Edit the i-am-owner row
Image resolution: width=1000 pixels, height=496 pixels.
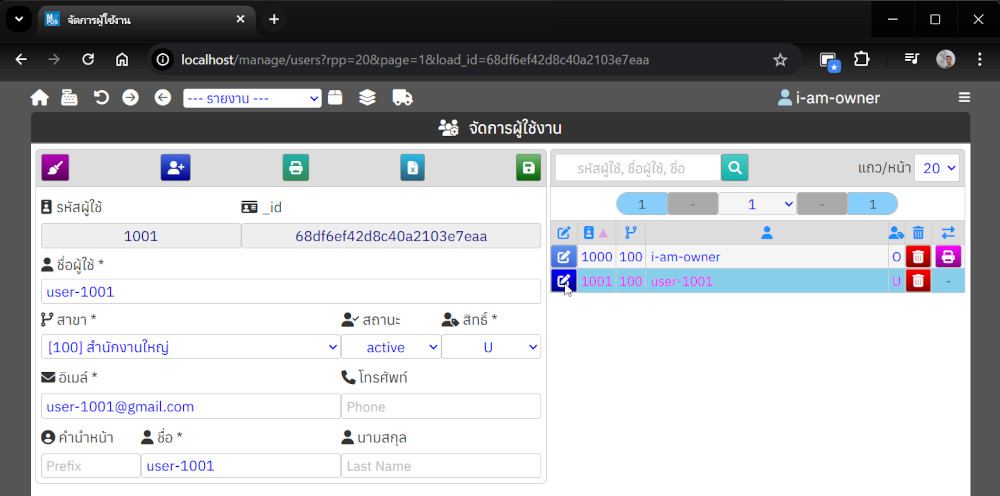pyautogui.click(x=564, y=257)
